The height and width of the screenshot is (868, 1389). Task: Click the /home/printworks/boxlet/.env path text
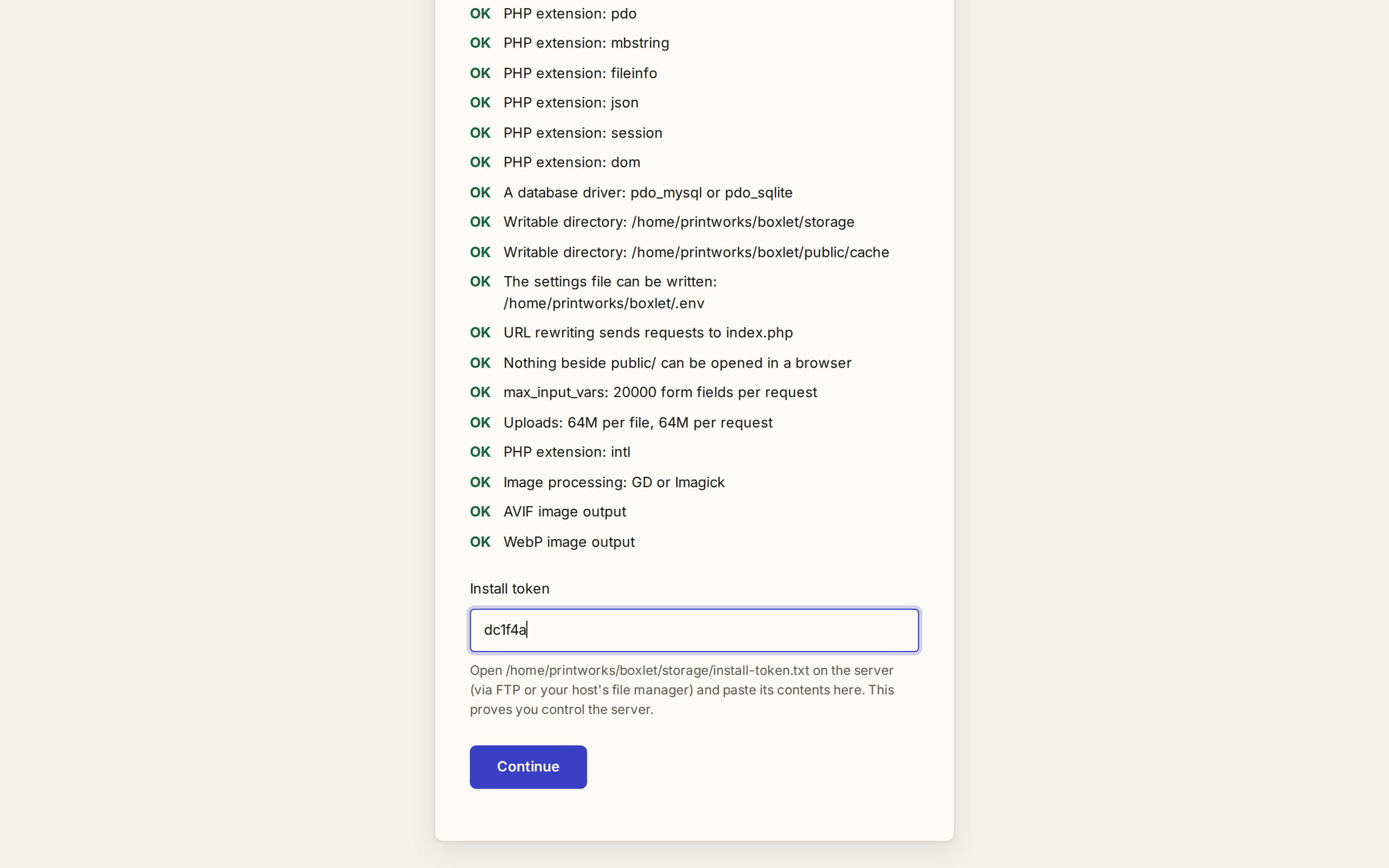pyautogui.click(x=604, y=303)
